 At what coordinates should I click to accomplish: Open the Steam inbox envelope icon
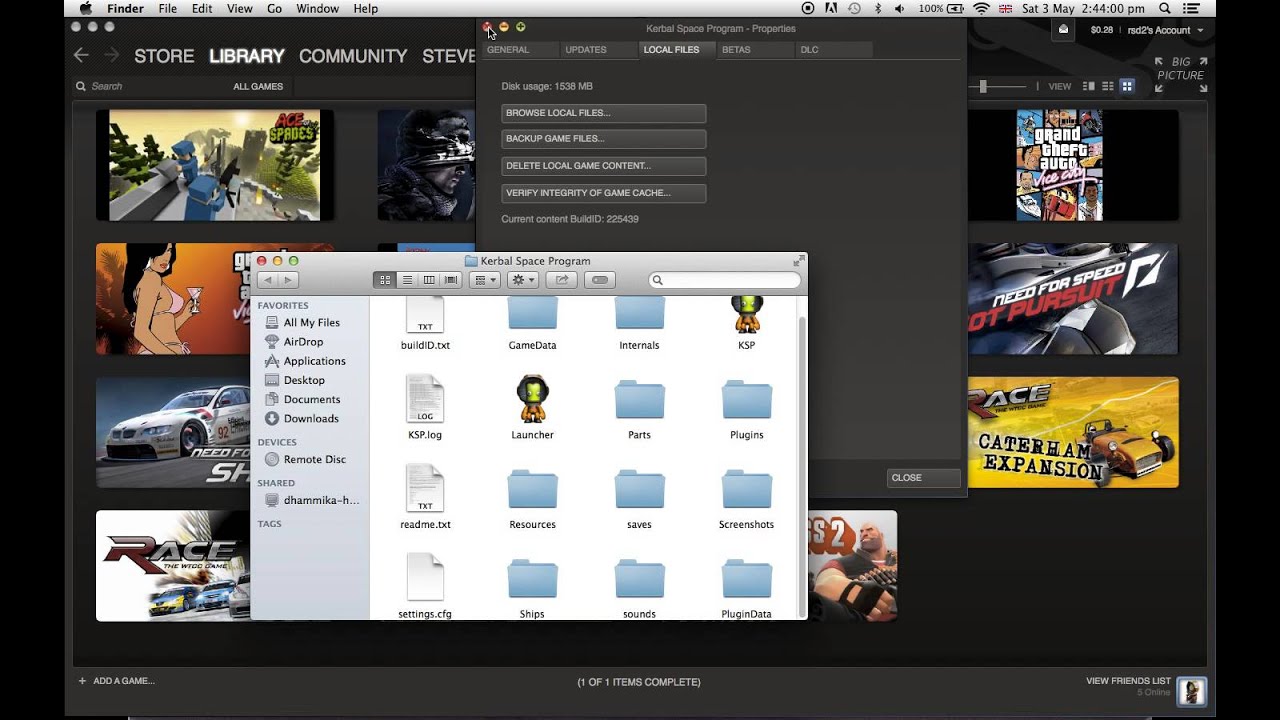point(1063,30)
